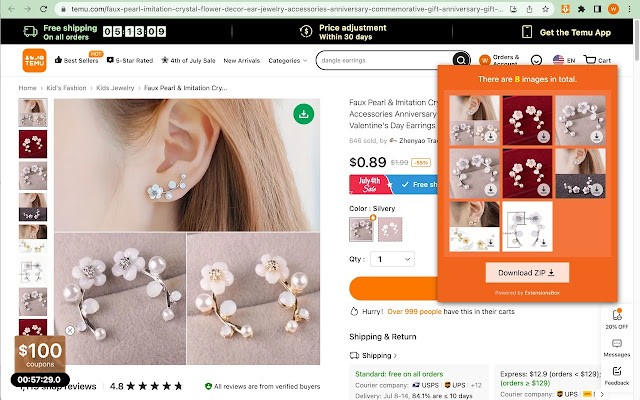
Task: Click the green download icon on main image
Action: 303,114
